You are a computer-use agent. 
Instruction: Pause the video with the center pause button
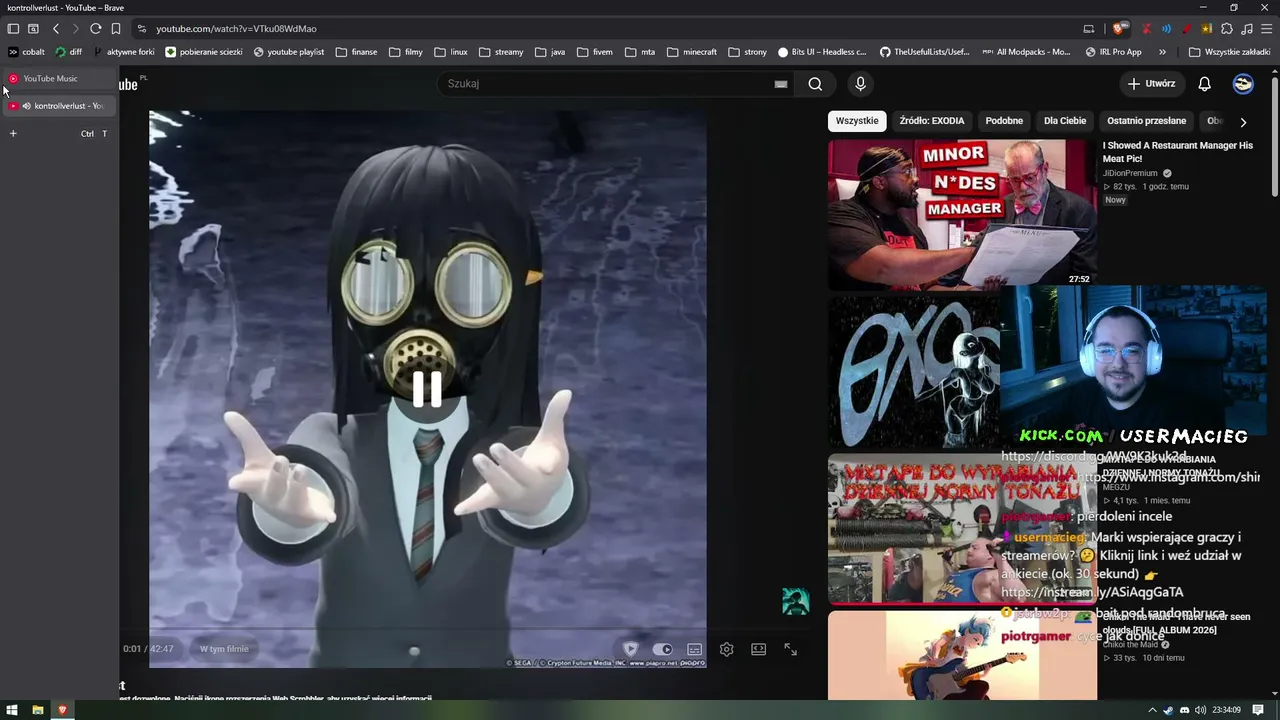click(427, 389)
